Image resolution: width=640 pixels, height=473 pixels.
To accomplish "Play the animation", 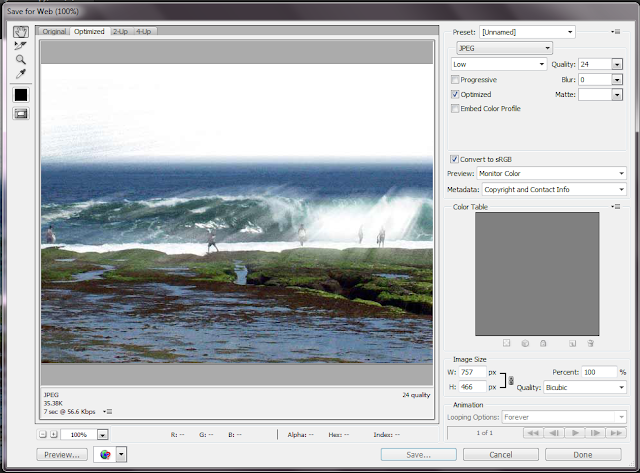I will (x=575, y=433).
